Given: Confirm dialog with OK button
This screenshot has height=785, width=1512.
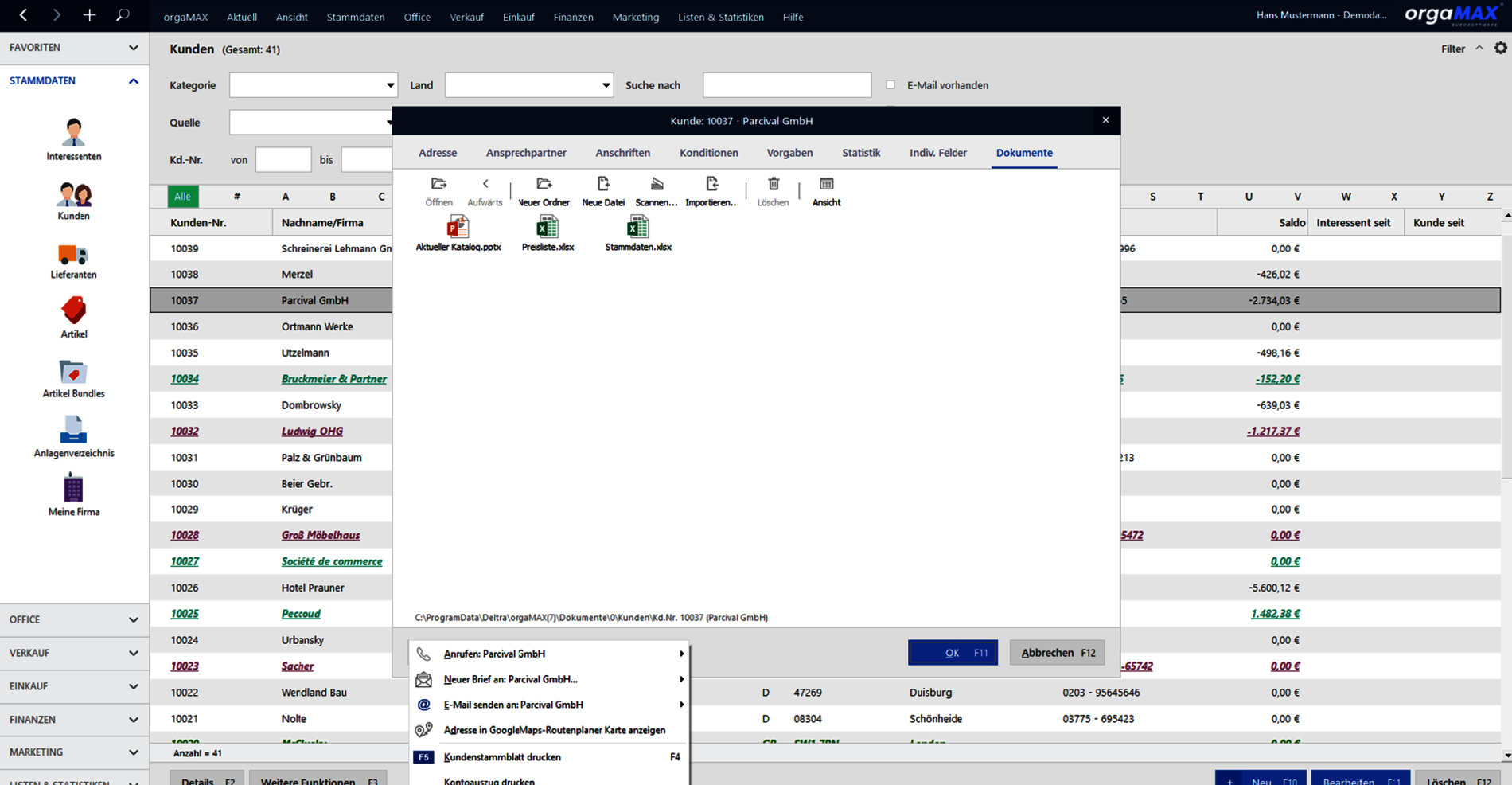Looking at the screenshot, I should tap(953, 653).
